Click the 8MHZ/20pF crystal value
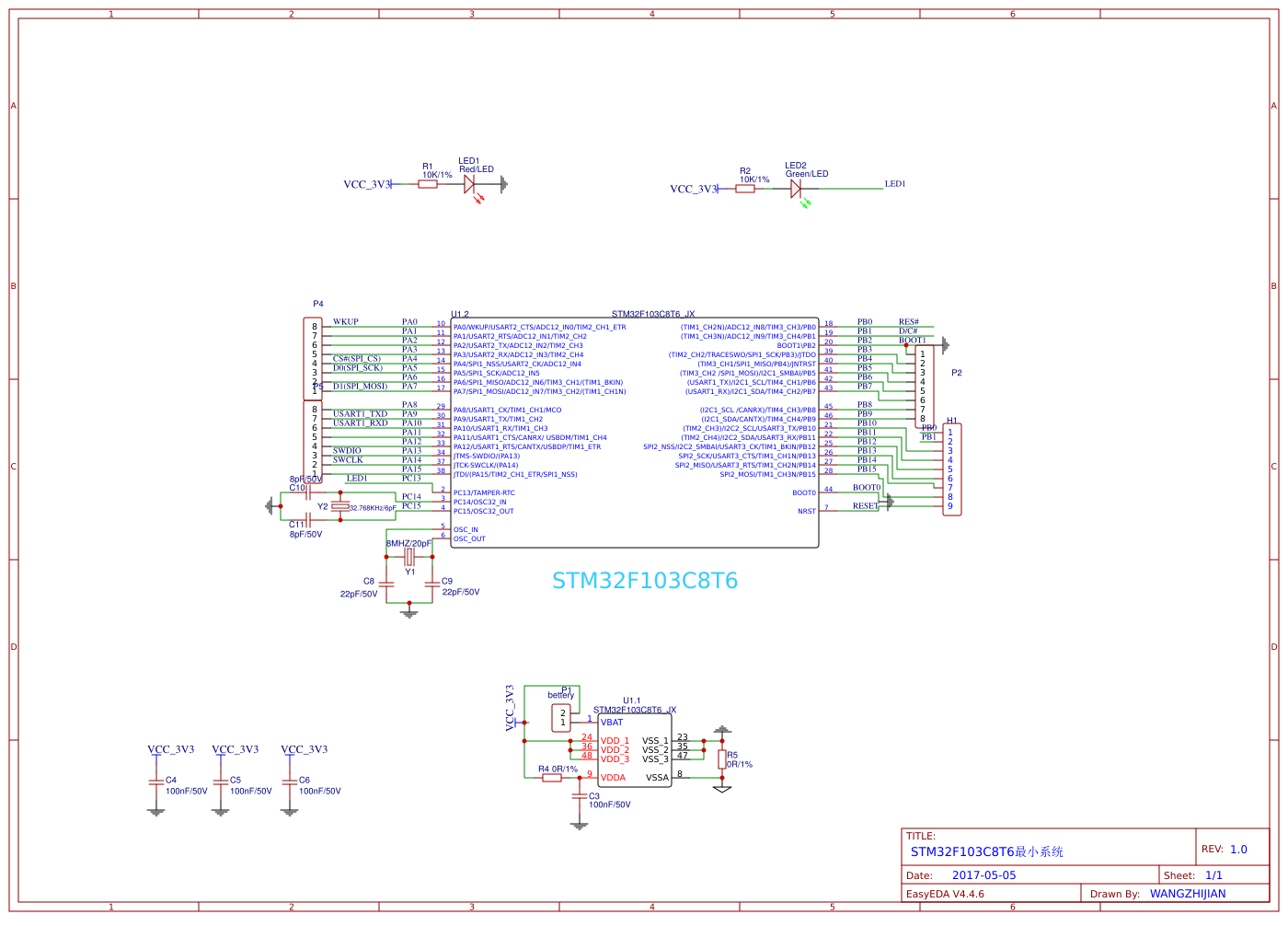This screenshot has width=1288, height=926. coord(408,544)
